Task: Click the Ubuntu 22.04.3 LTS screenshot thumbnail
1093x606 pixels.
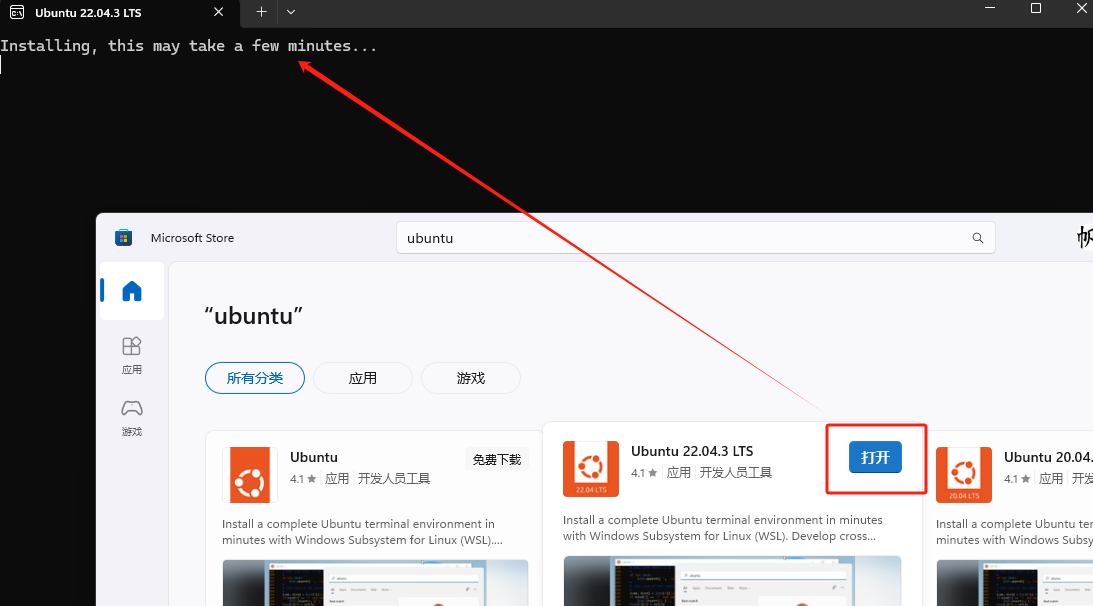Action: coord(732,581)
